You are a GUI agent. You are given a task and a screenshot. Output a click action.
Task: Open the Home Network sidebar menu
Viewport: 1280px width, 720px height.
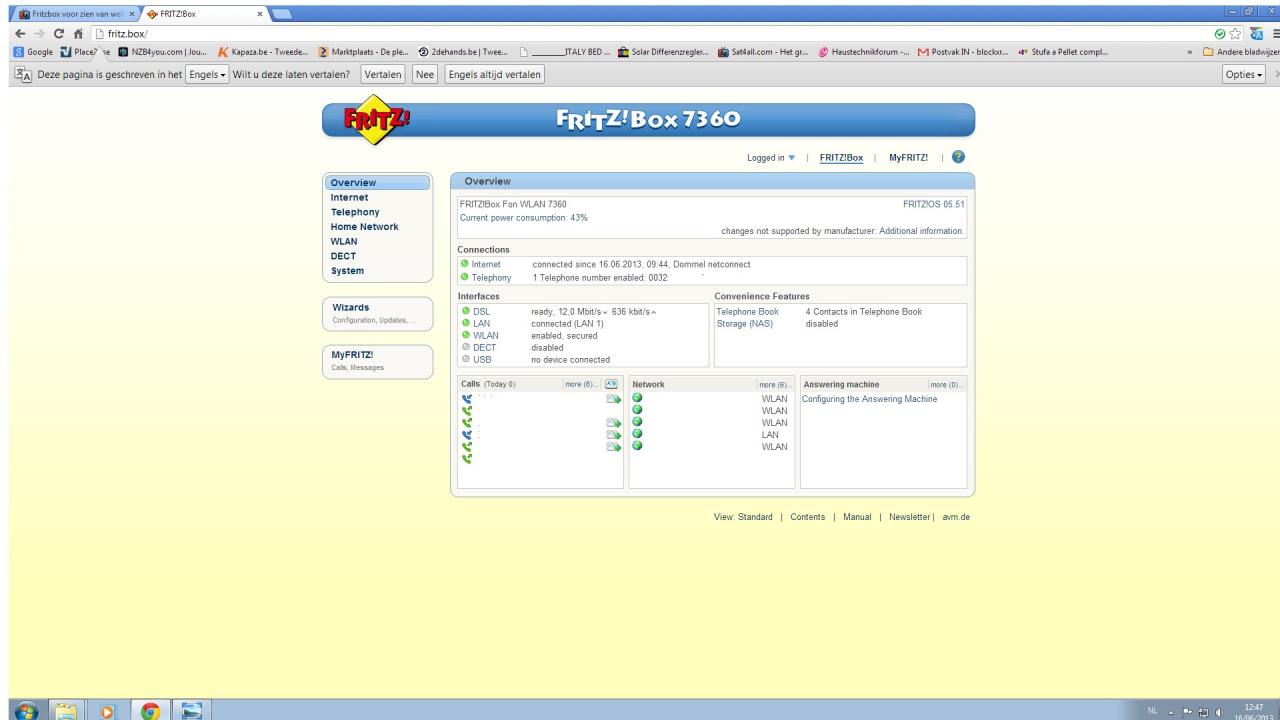[x=364, y=227]
